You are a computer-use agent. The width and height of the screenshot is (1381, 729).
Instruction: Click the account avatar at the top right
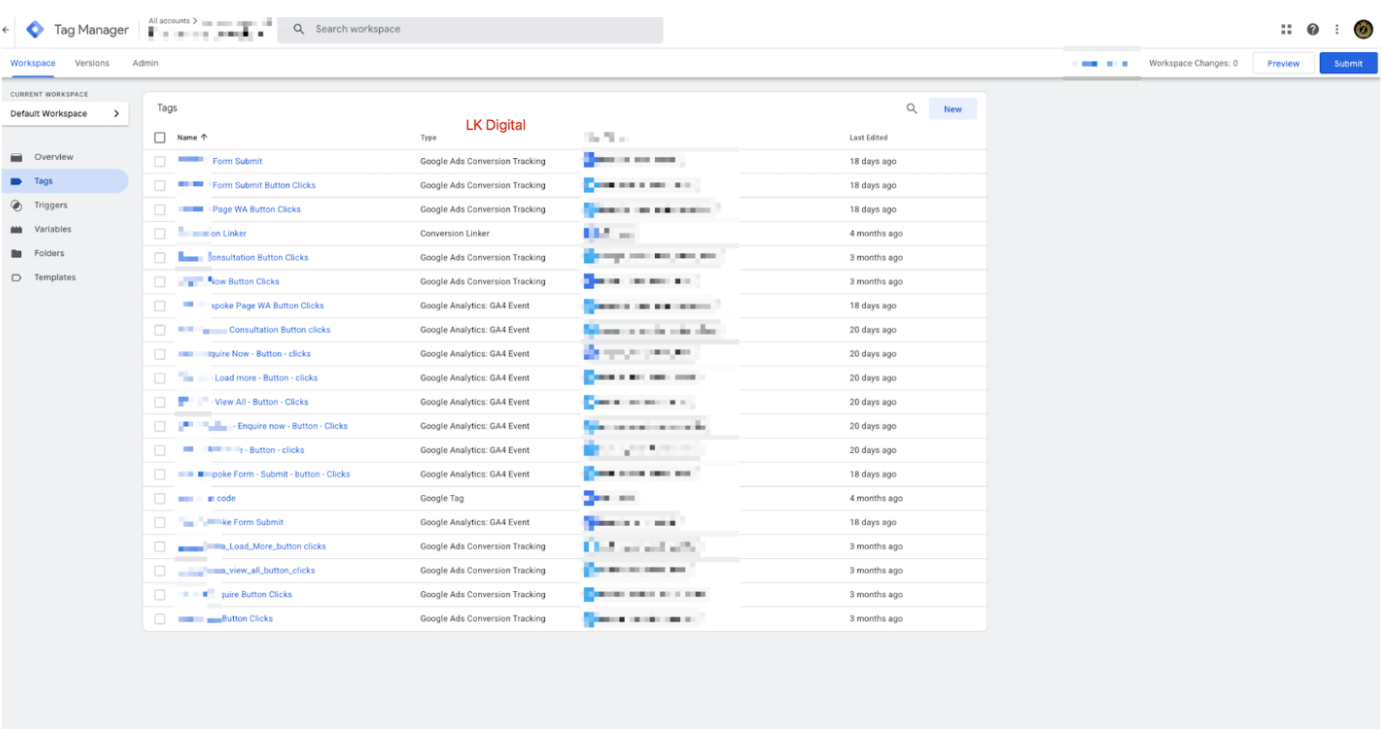point(1363,30)
